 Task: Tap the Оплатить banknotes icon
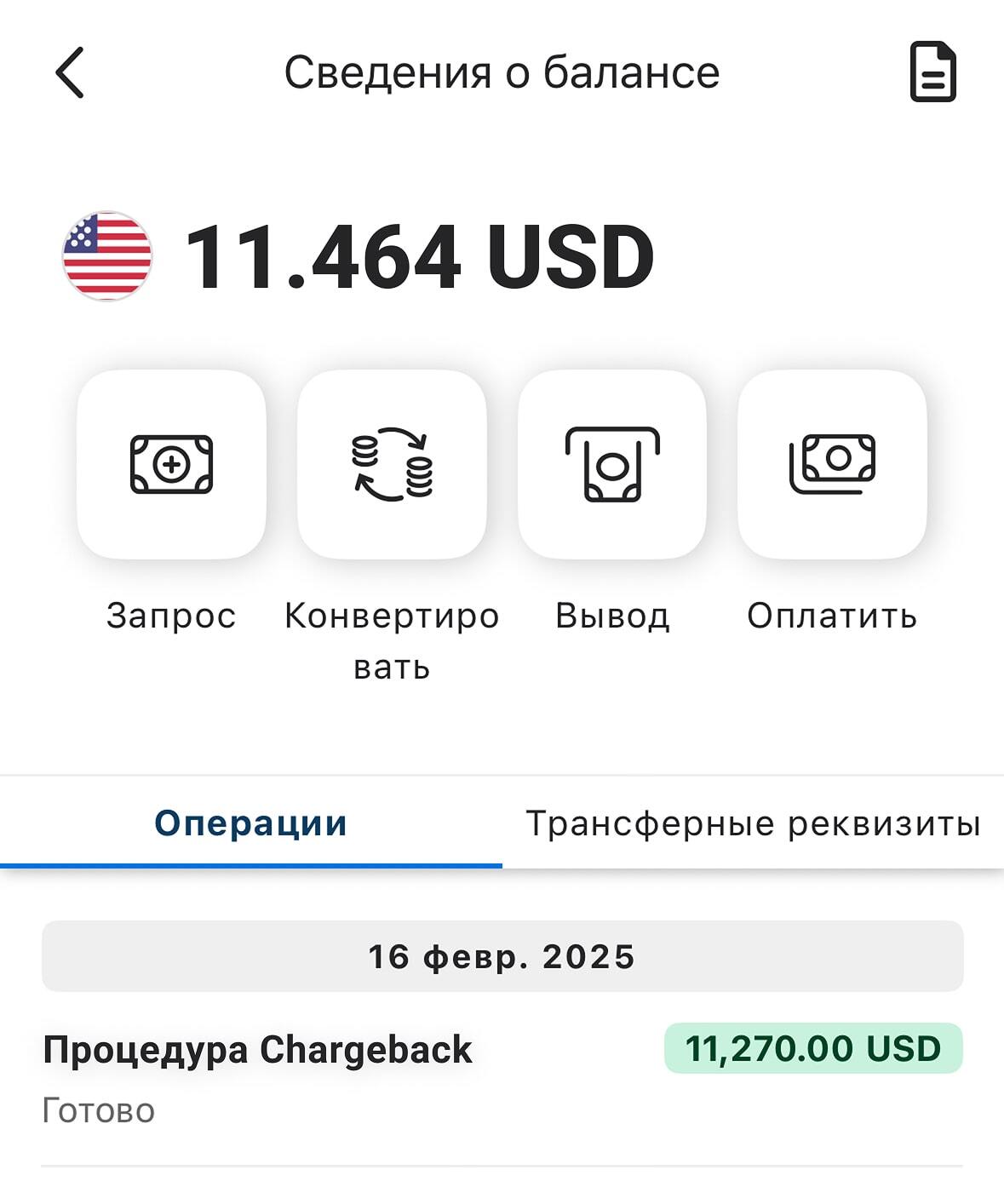click(832, 464)
